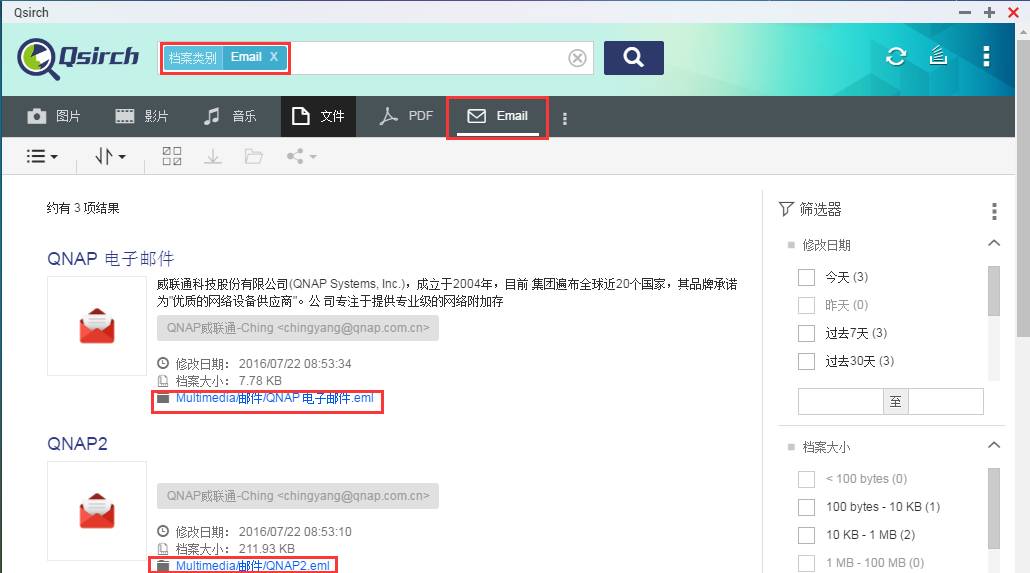The height and width of the screenshot is (573, 1030).
Task: Click the download toolbar icon
Action: [213, 156]
